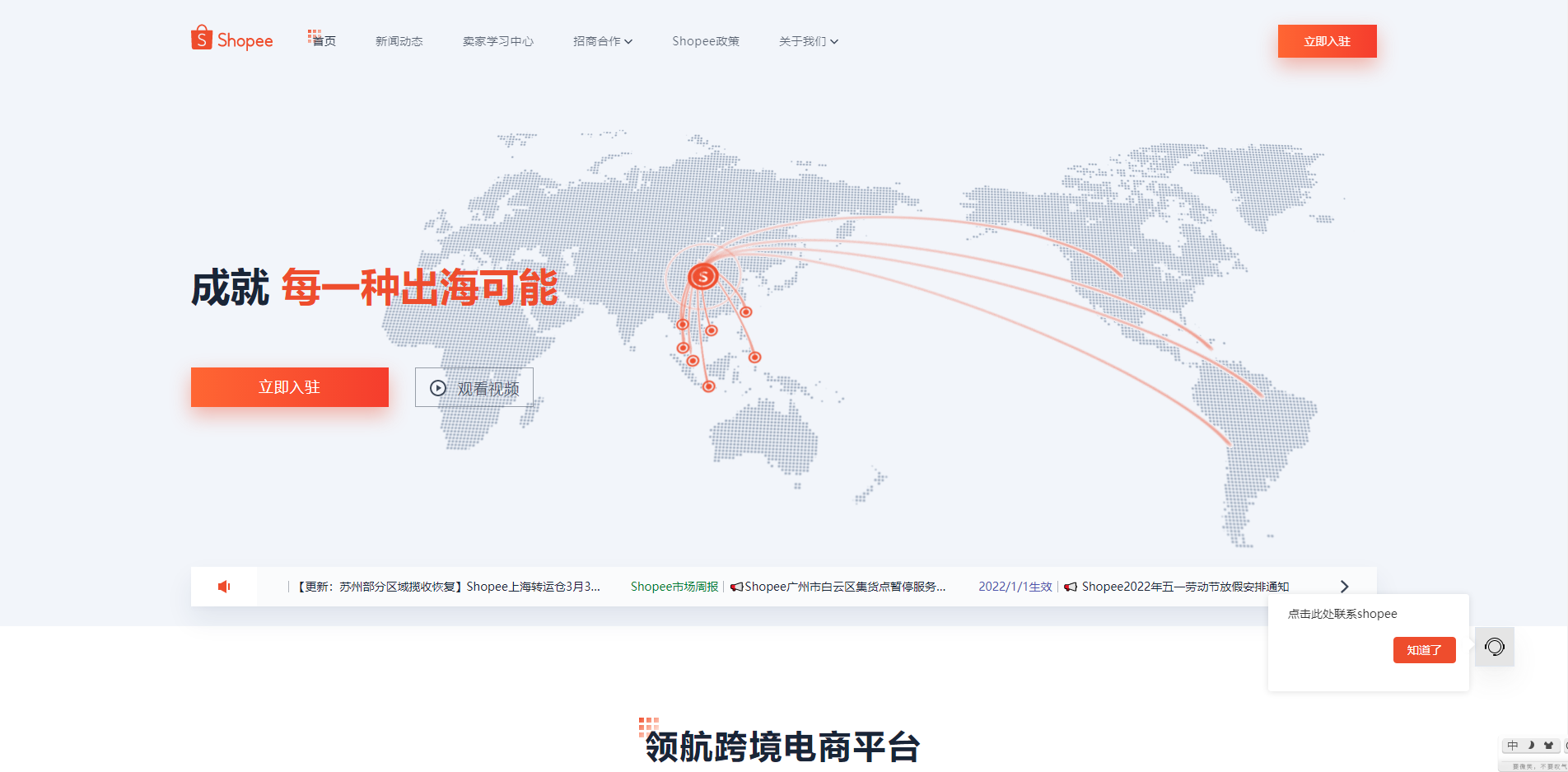1568x772 pixels.
Task: Dismiss the tooltip with 知道了 button
Action: [1425, 650]
